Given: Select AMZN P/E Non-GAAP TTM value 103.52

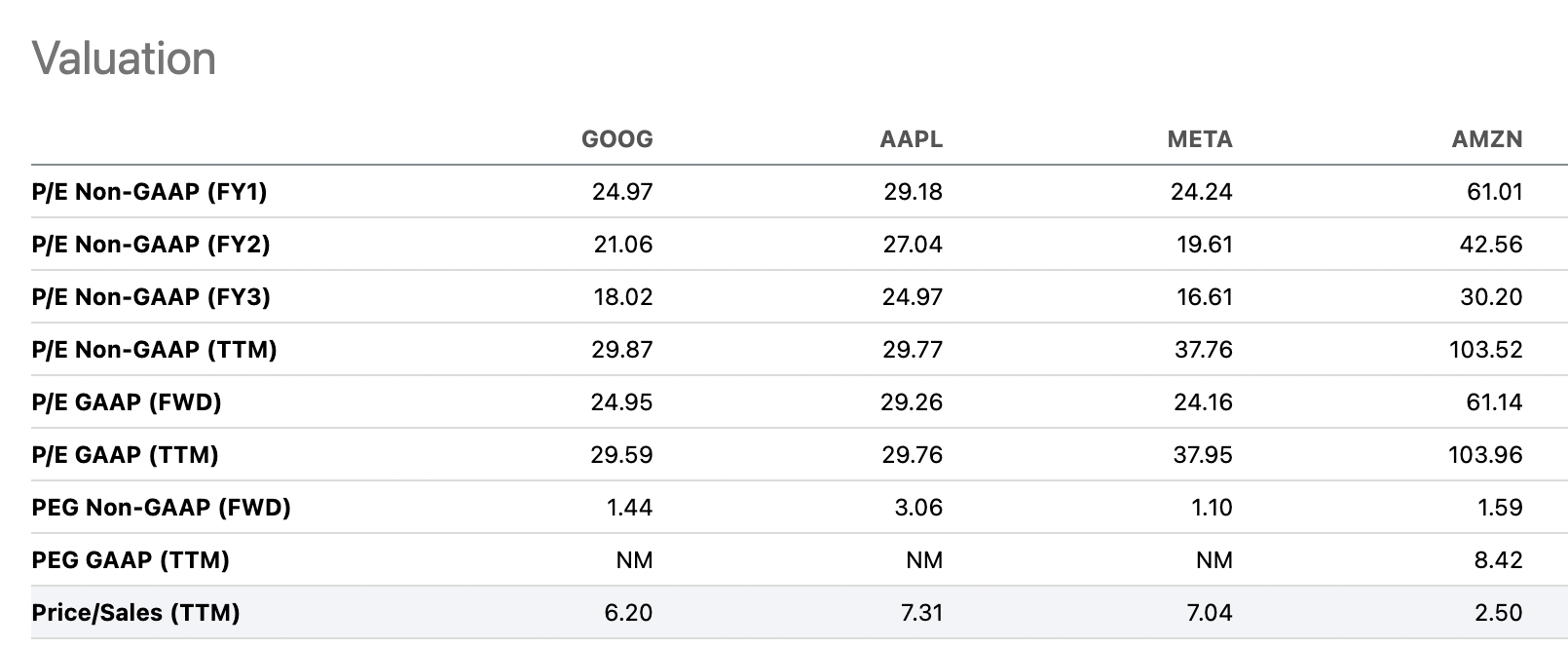Looking at the screenshot, I should tap(1485, 350).
